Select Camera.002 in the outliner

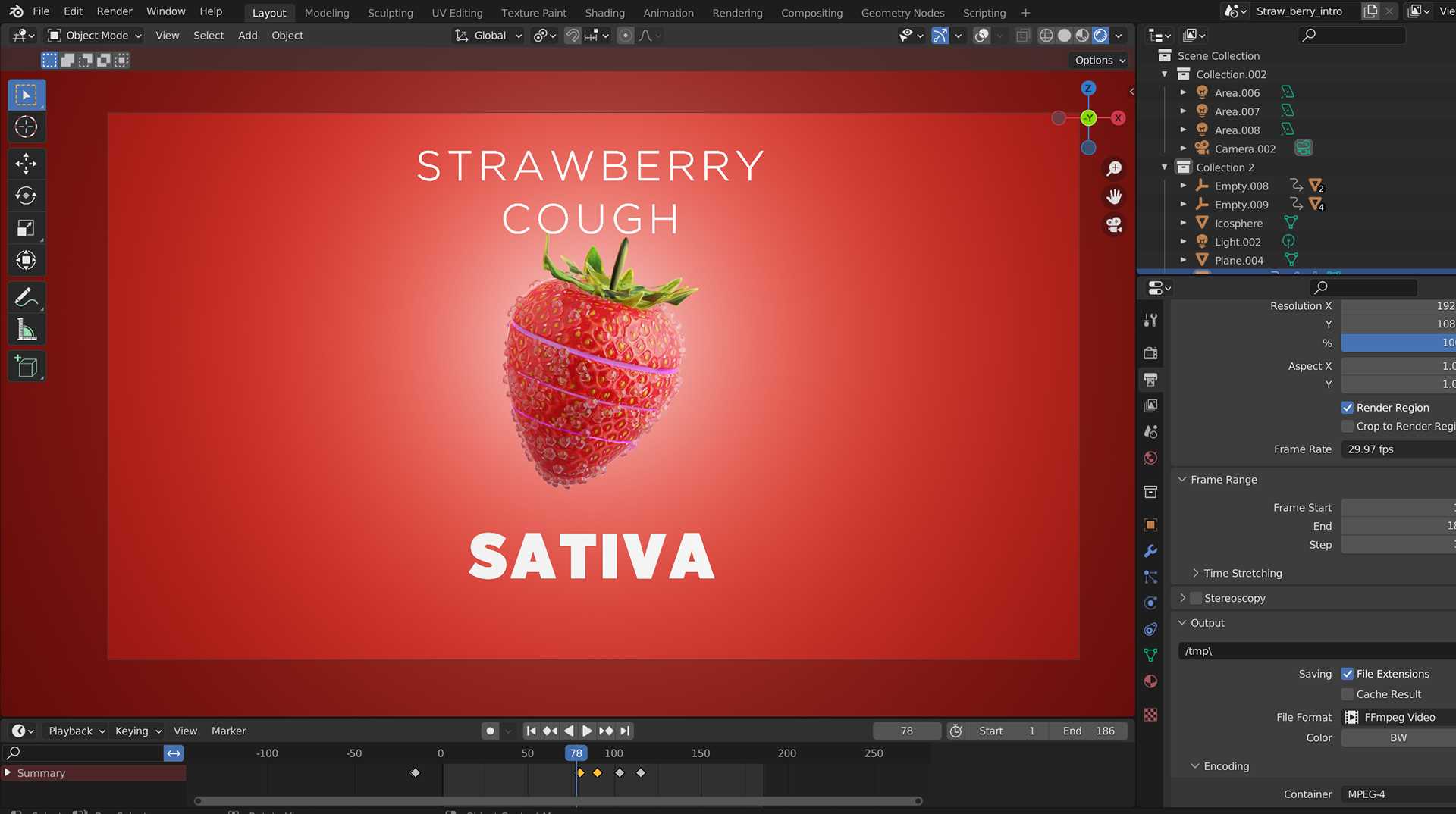tap(1244, 149)
